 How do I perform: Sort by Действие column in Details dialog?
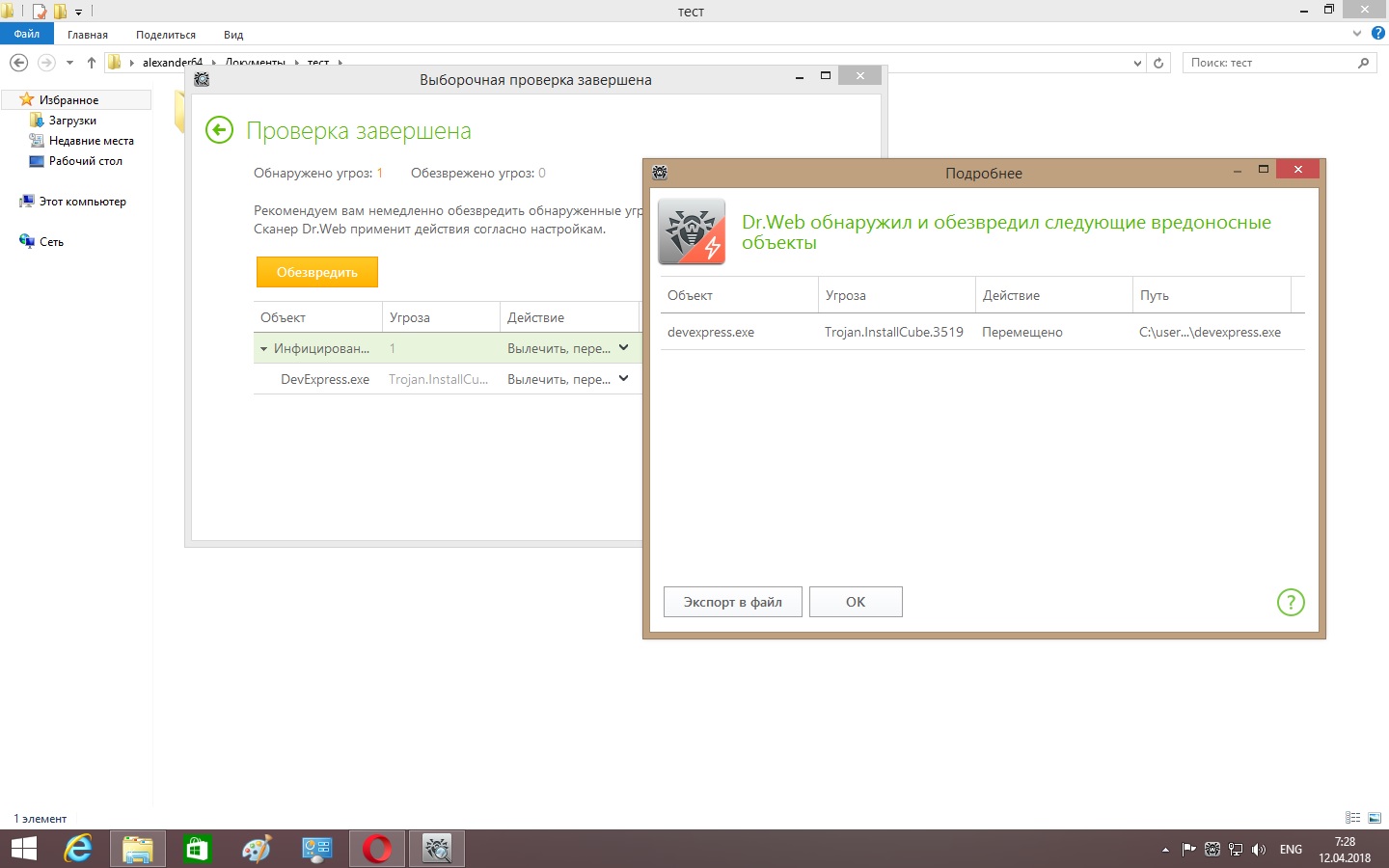click(1054, 295)
